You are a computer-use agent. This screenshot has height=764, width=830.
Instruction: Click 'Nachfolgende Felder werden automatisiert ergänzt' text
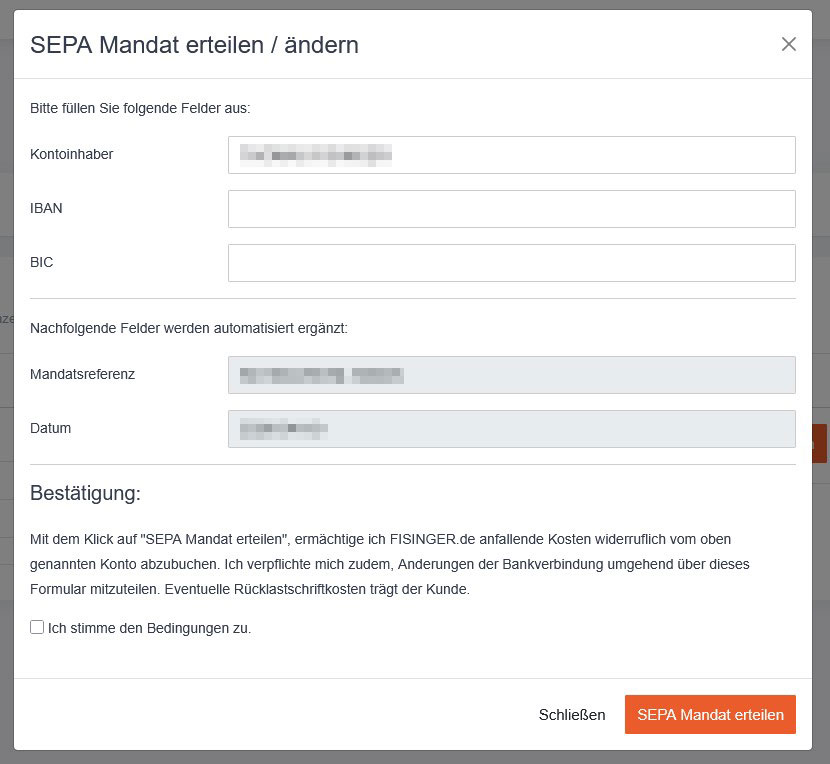point(188,328)
